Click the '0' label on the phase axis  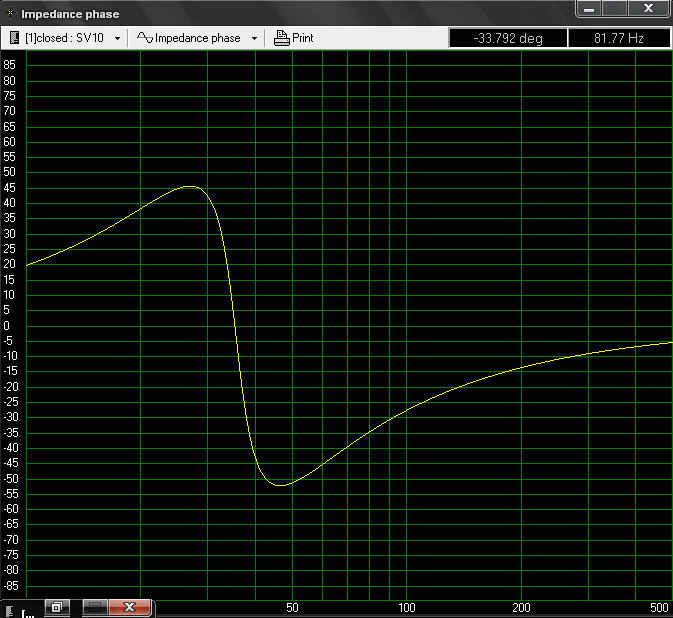6,326
